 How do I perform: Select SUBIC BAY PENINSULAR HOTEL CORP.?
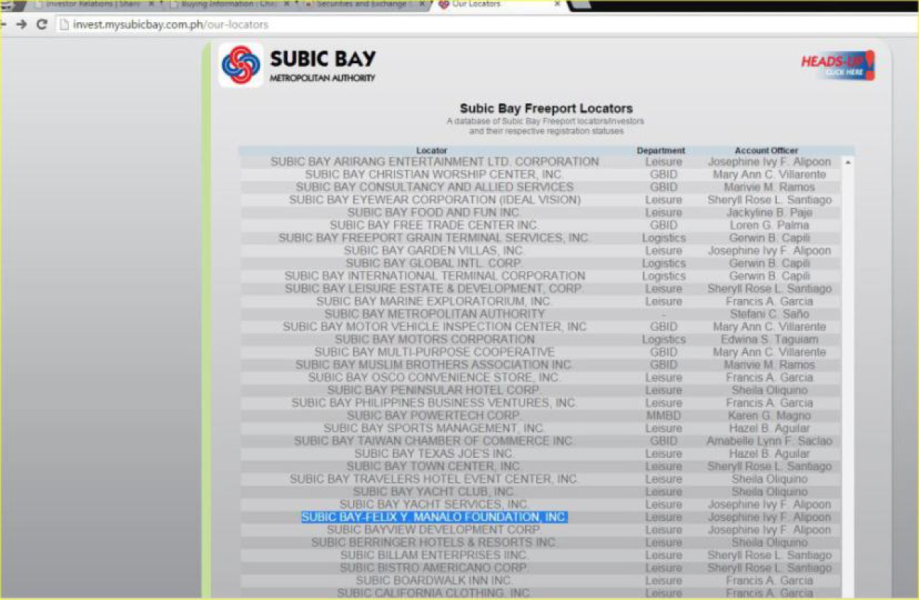pyautogui.click(x=434, y=390)
